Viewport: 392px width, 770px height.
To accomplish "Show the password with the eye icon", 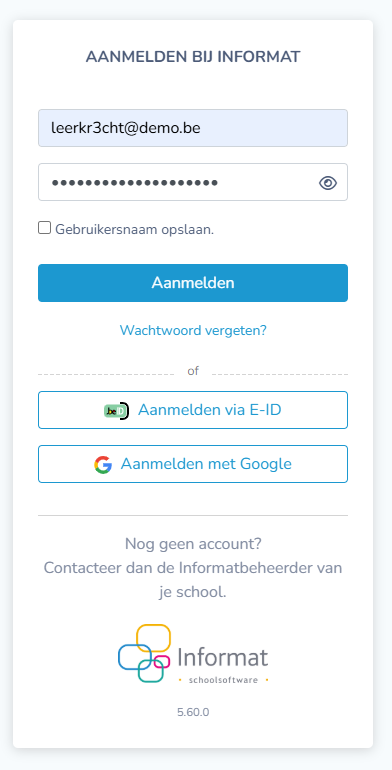I will coord(328,183).
